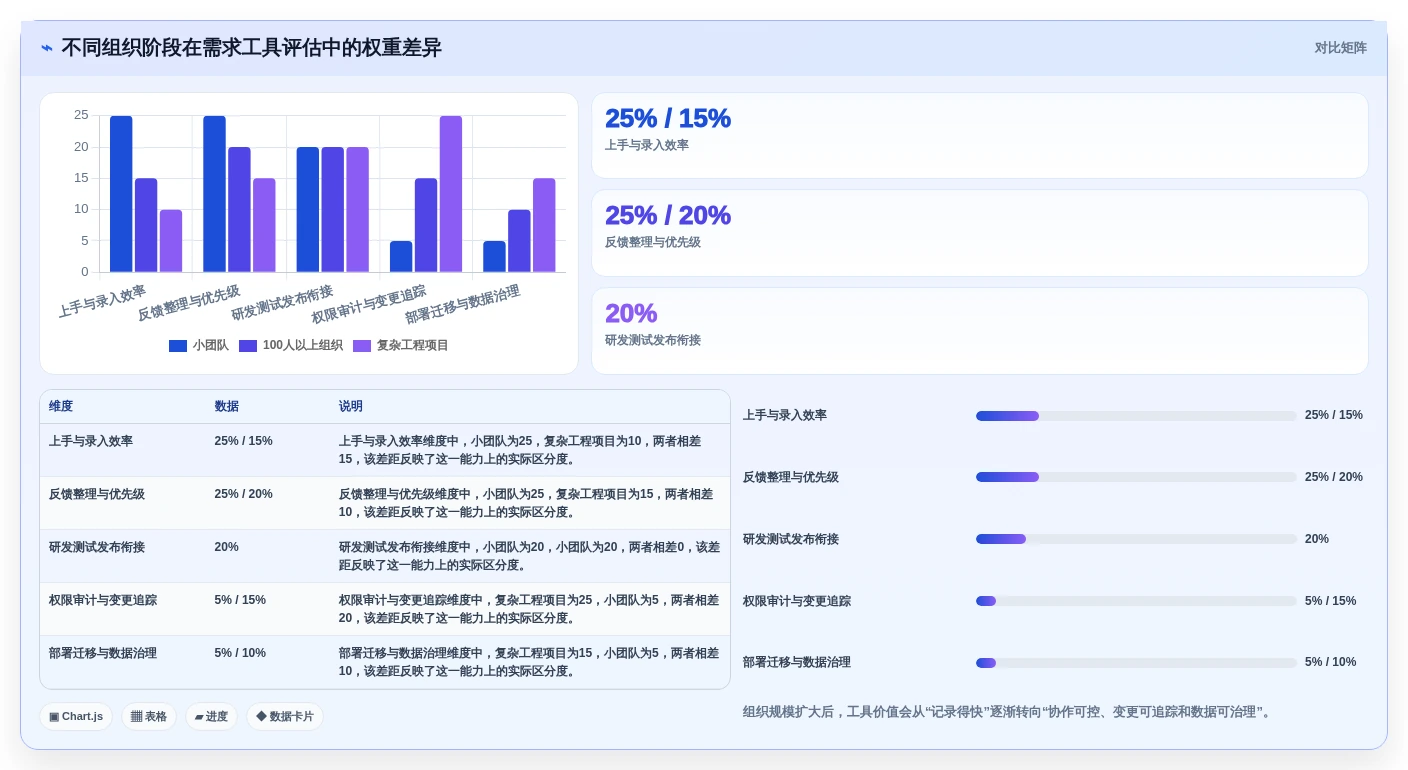
Task: Click the 对比矩阵 label in header
Action: (1340, 48)
